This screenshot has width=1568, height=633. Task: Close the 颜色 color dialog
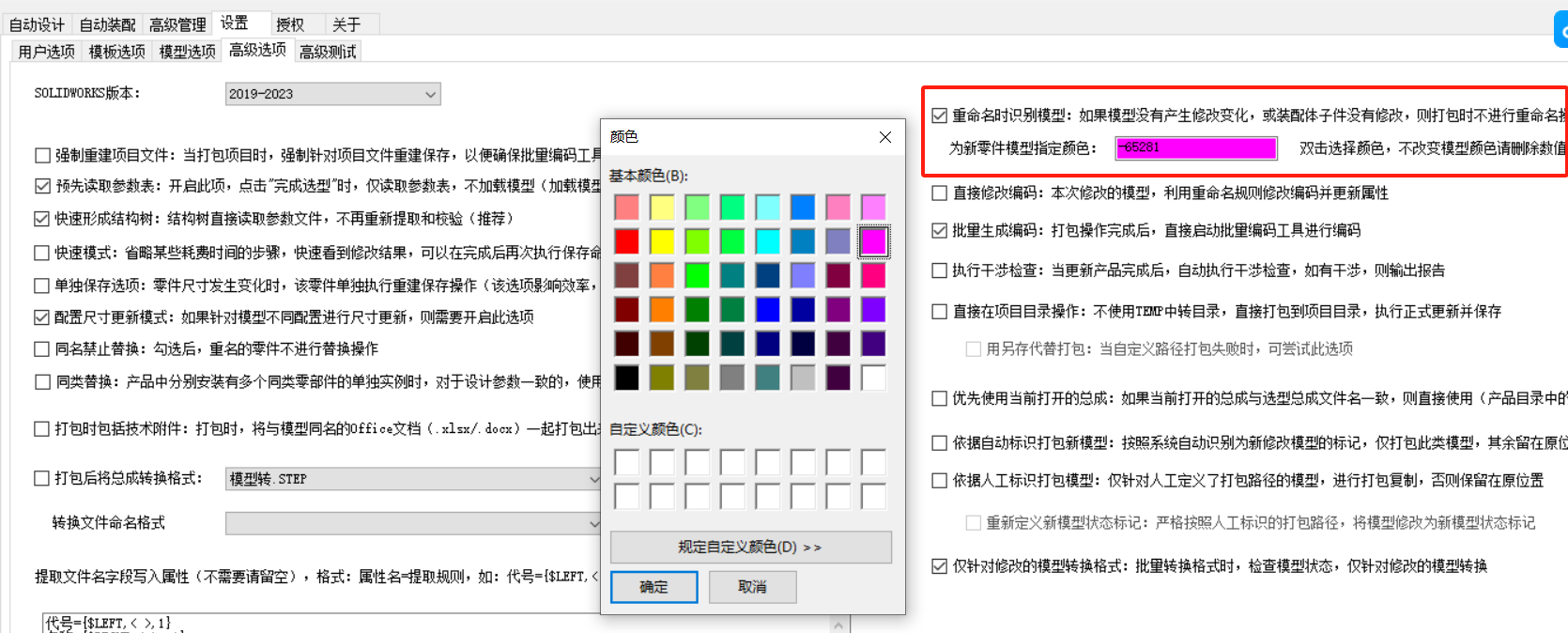[x=884, y=137]
